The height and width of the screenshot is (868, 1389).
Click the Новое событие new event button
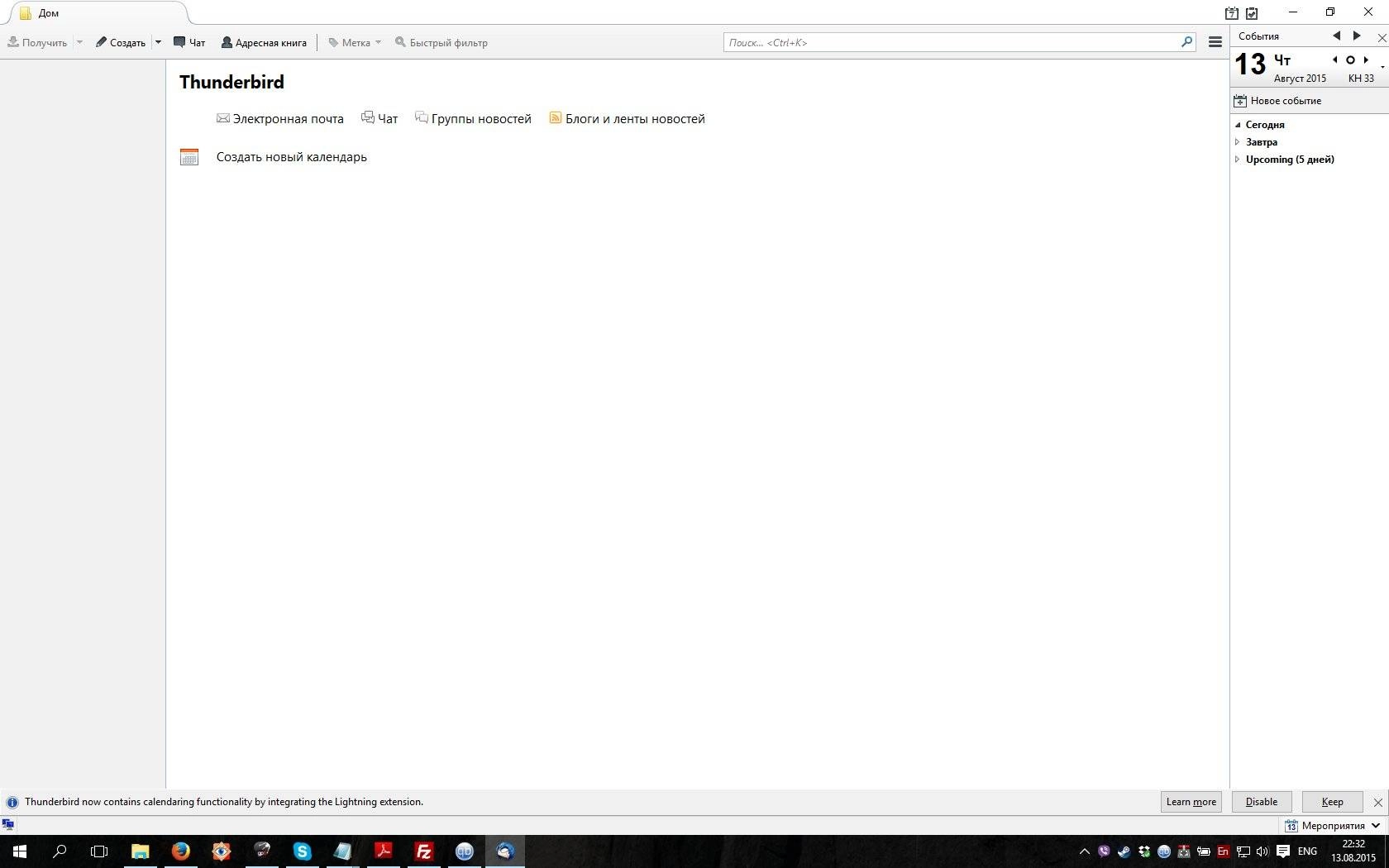(1277, 101)
